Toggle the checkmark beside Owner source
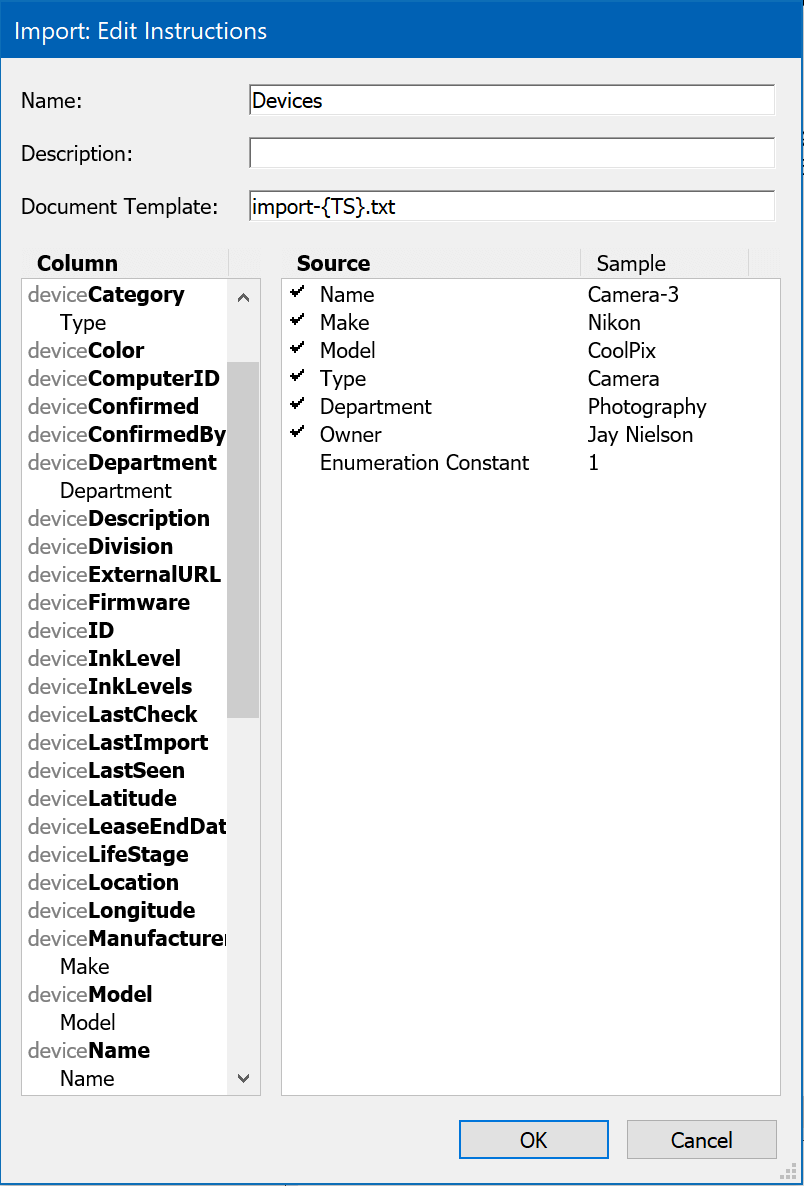Viewport: 804px width, 1186px height. [x=297, y=433]
